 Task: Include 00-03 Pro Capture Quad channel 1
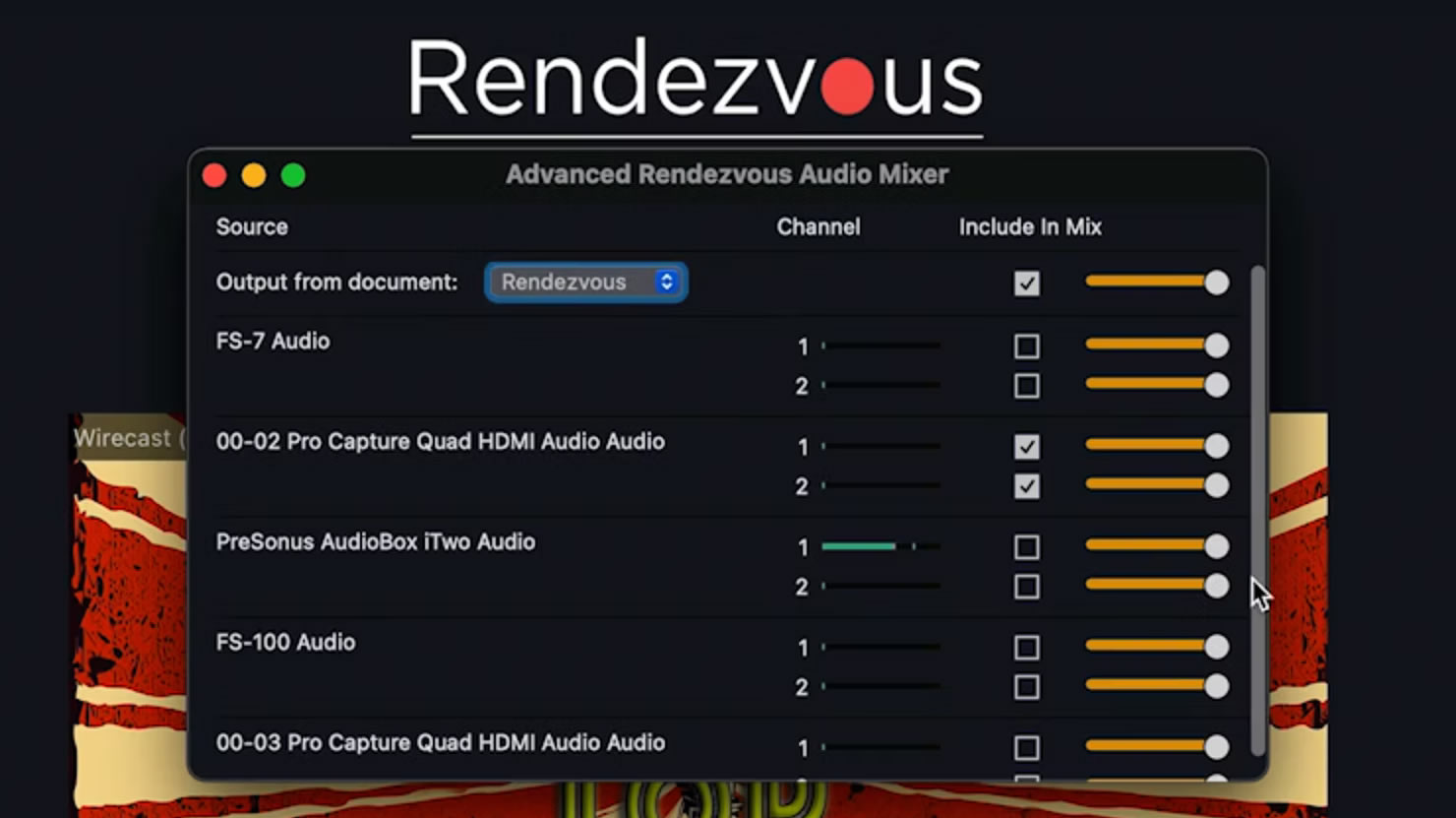click(x=1026, y=748)
